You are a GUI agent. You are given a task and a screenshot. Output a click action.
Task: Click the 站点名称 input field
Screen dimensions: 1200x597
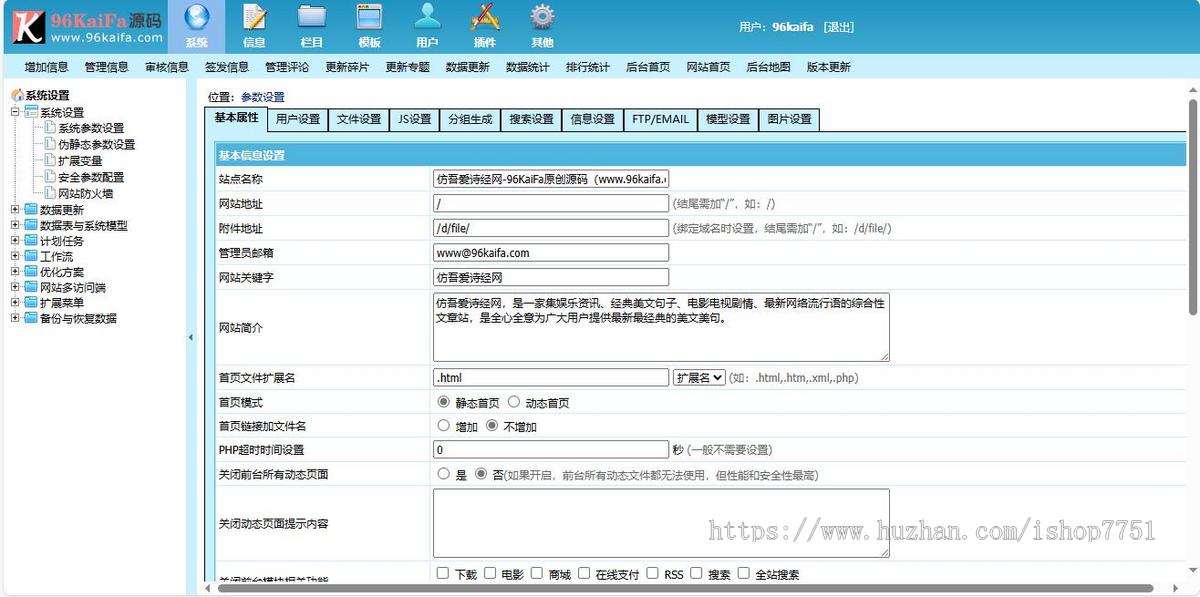click(x=551, y=179)
